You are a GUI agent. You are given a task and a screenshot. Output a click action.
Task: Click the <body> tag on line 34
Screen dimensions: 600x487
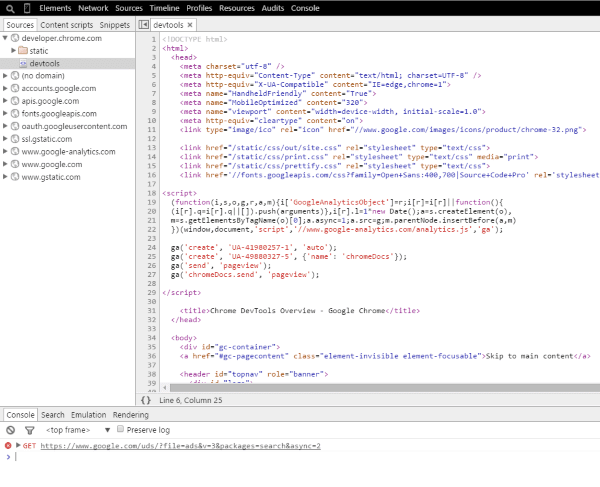(x=184, y=338)
